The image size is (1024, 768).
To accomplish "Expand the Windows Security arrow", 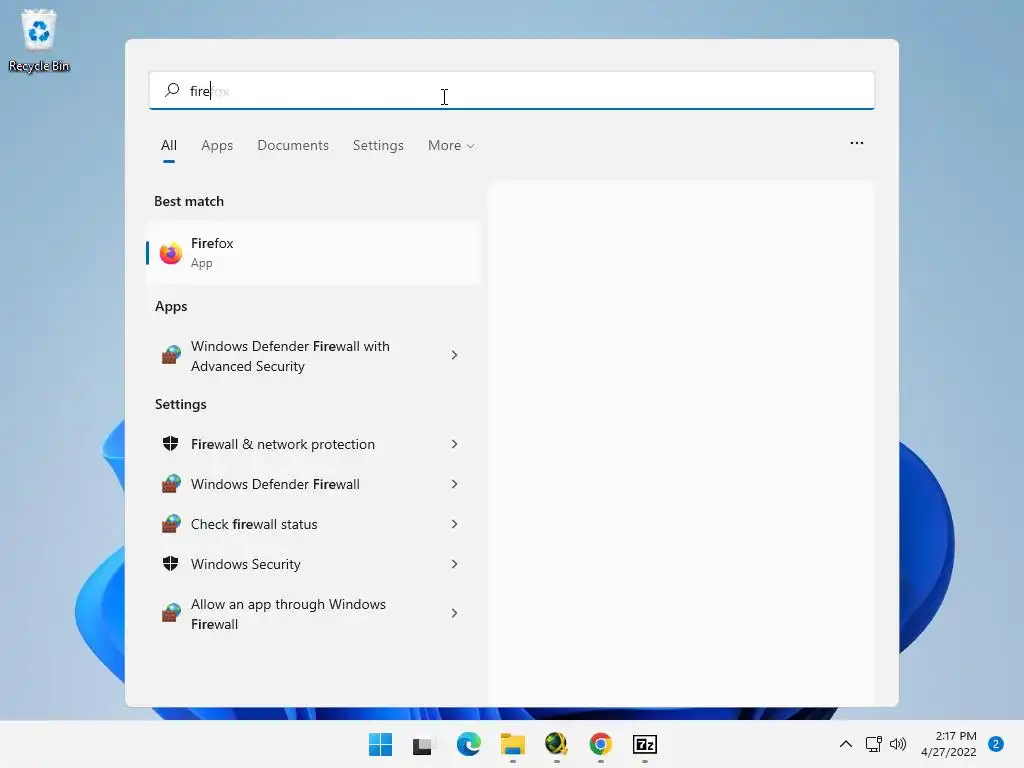I will 455,564.
